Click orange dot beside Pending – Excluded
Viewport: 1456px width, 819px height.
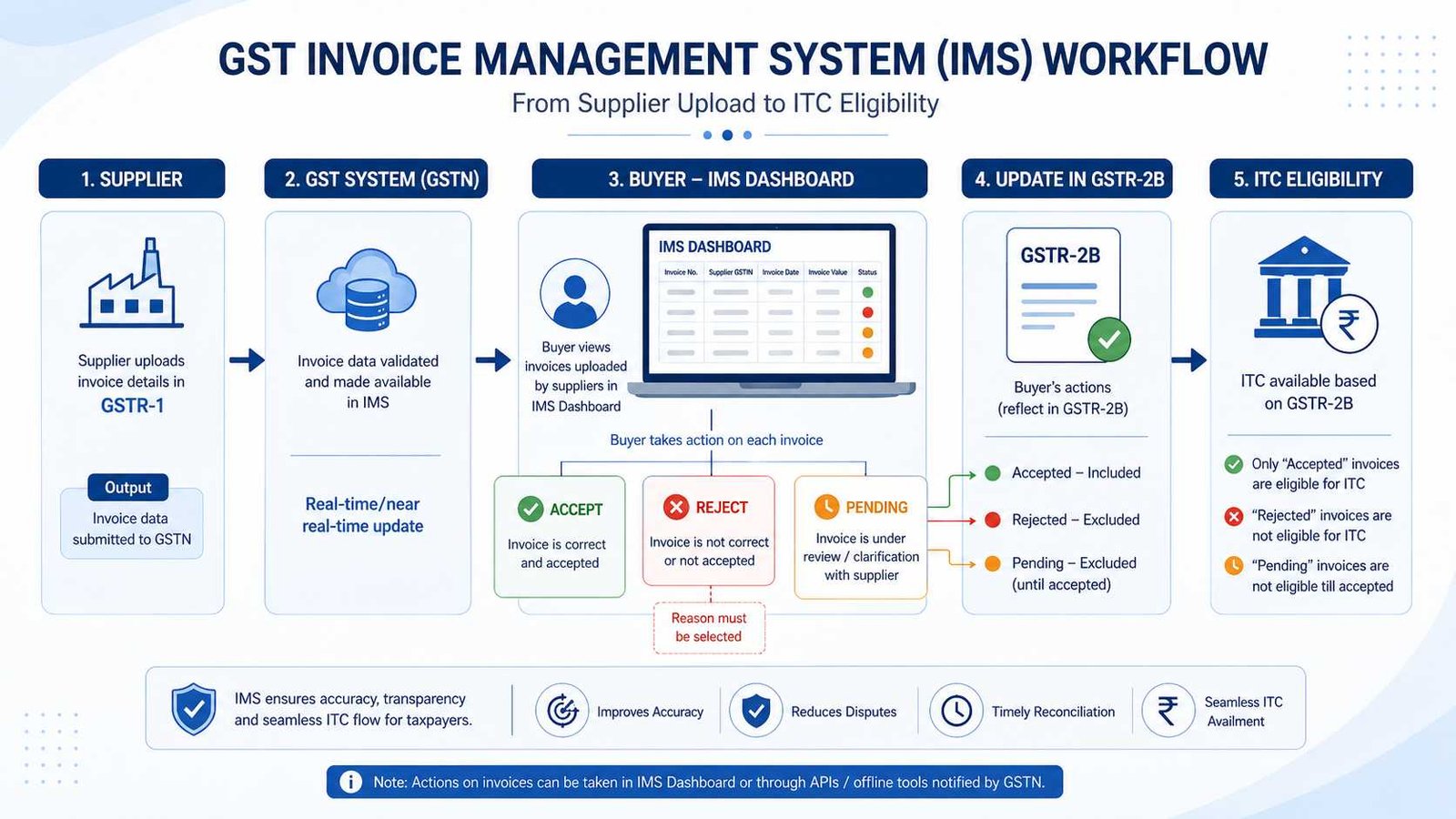993,563
